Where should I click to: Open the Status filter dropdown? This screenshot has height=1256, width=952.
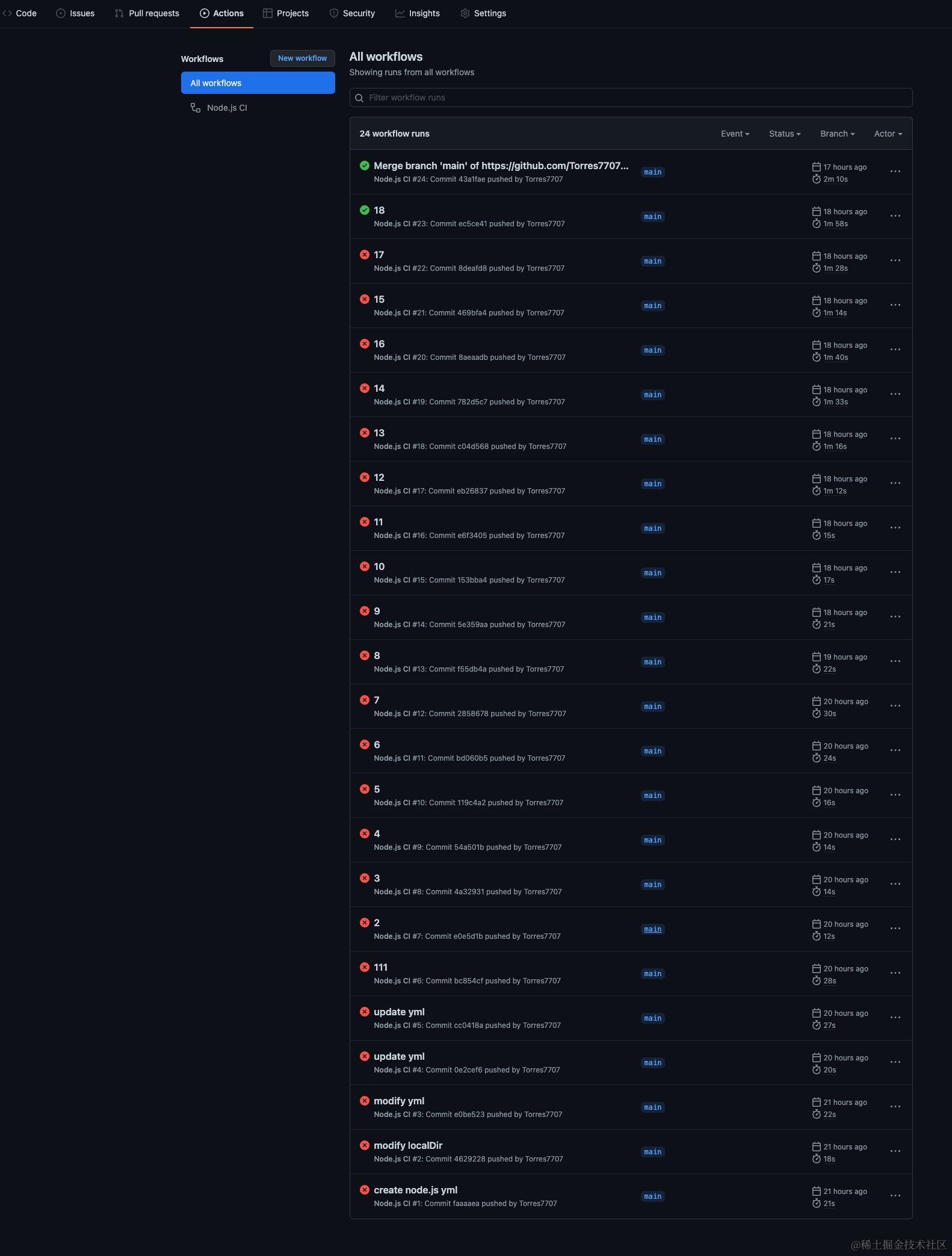click(784, 134)
